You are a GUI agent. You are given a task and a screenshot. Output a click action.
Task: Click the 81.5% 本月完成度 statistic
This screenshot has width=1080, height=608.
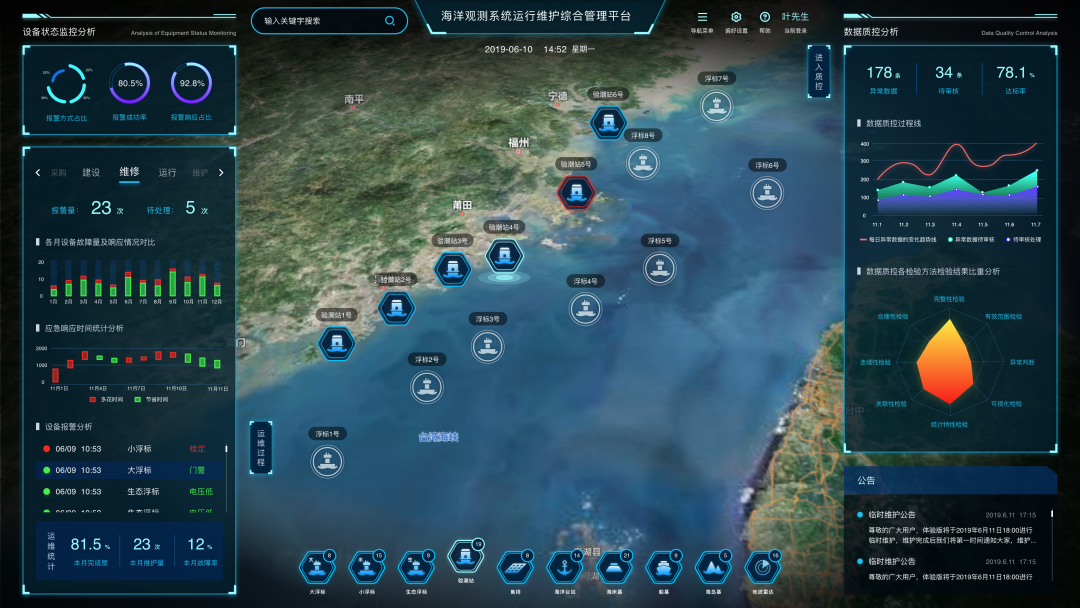click(x=90, y=551)
